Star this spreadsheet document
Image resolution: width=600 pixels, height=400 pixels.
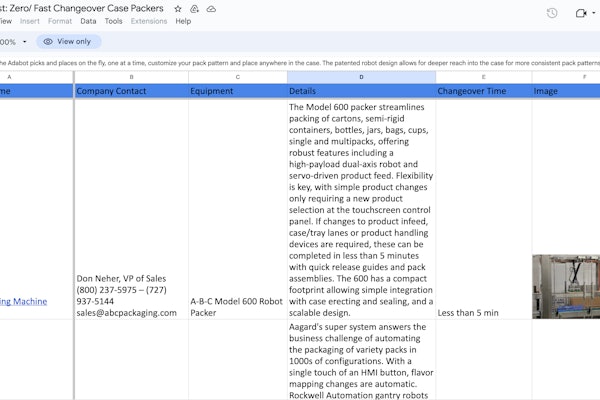coord(175,8)
